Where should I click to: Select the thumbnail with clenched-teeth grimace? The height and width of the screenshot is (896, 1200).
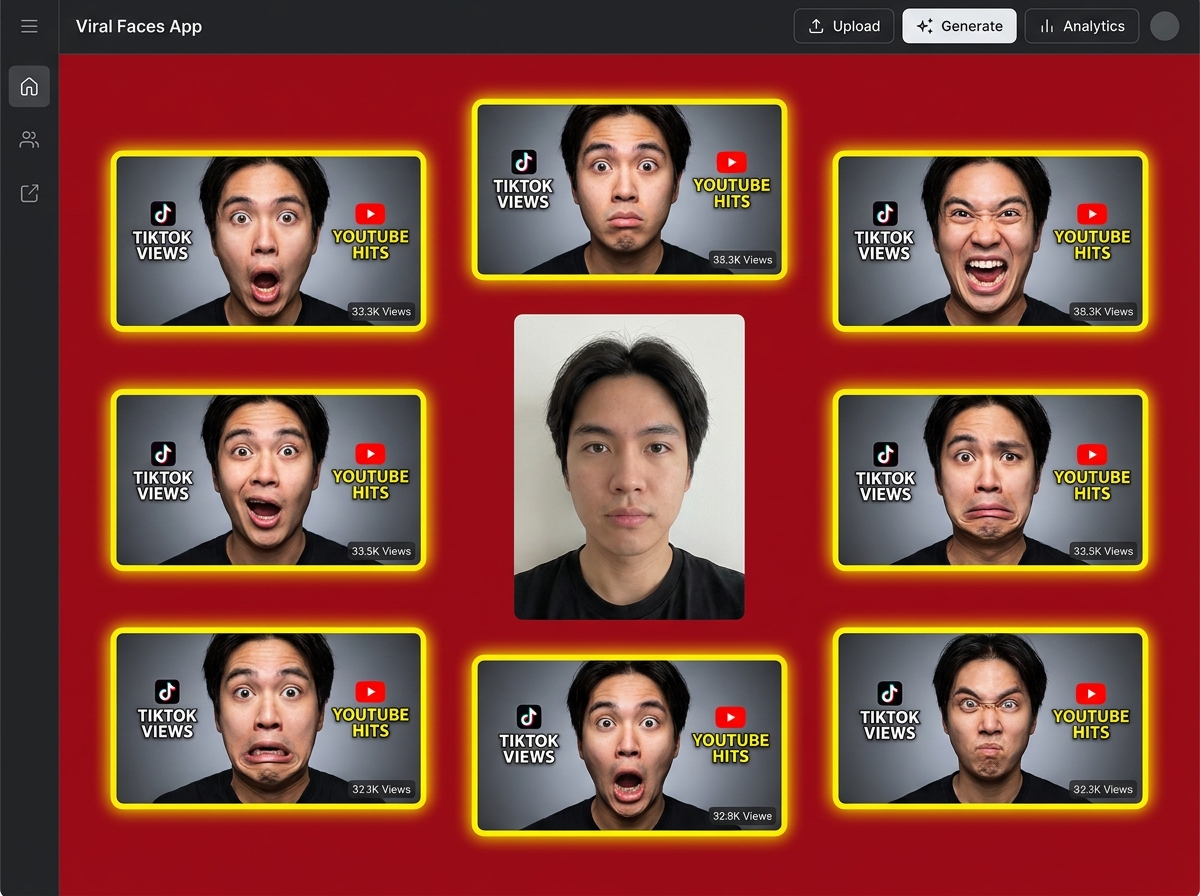pyautogui.click(x=268, y=718)
